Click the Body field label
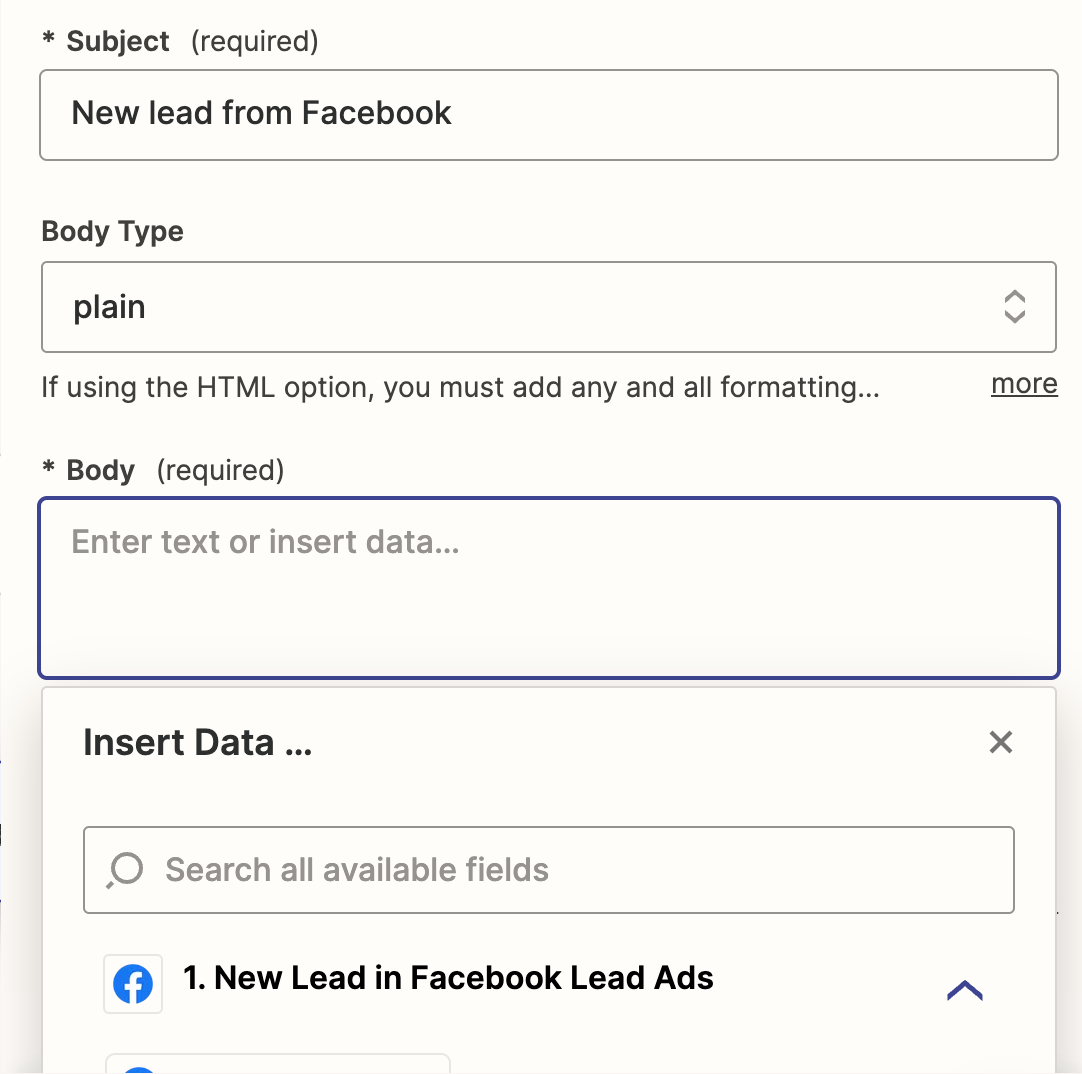Image resolution: width=1082 pixels, height=1074 pixels. point(100,470)
